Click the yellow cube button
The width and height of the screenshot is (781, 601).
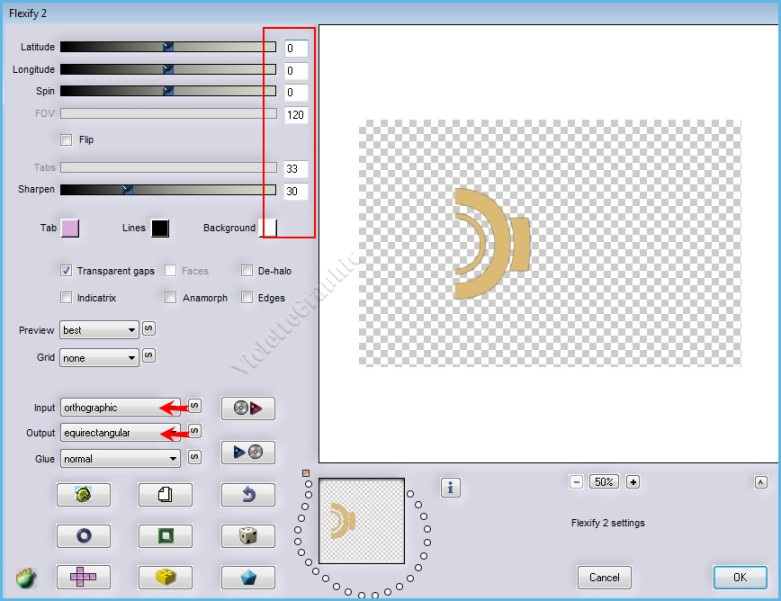click(x=165, y=577)
